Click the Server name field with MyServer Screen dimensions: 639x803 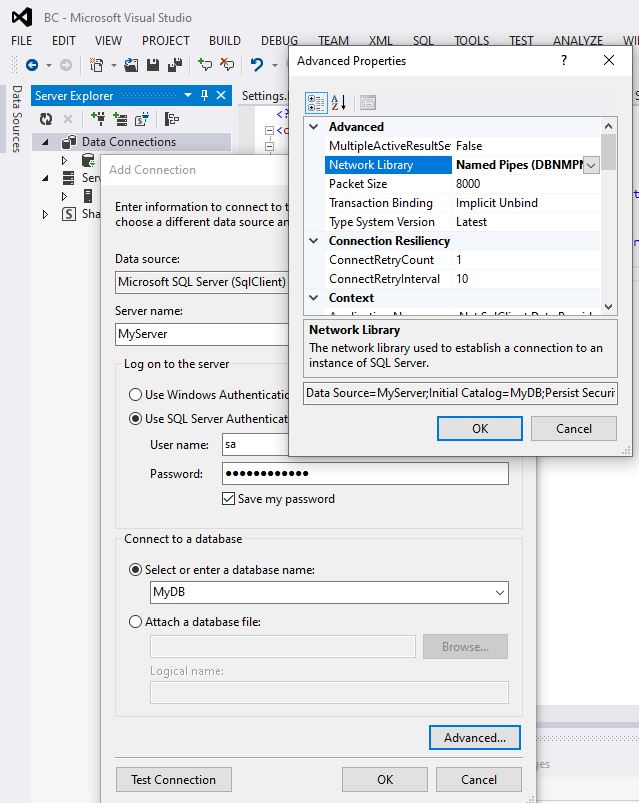(203, 334)
